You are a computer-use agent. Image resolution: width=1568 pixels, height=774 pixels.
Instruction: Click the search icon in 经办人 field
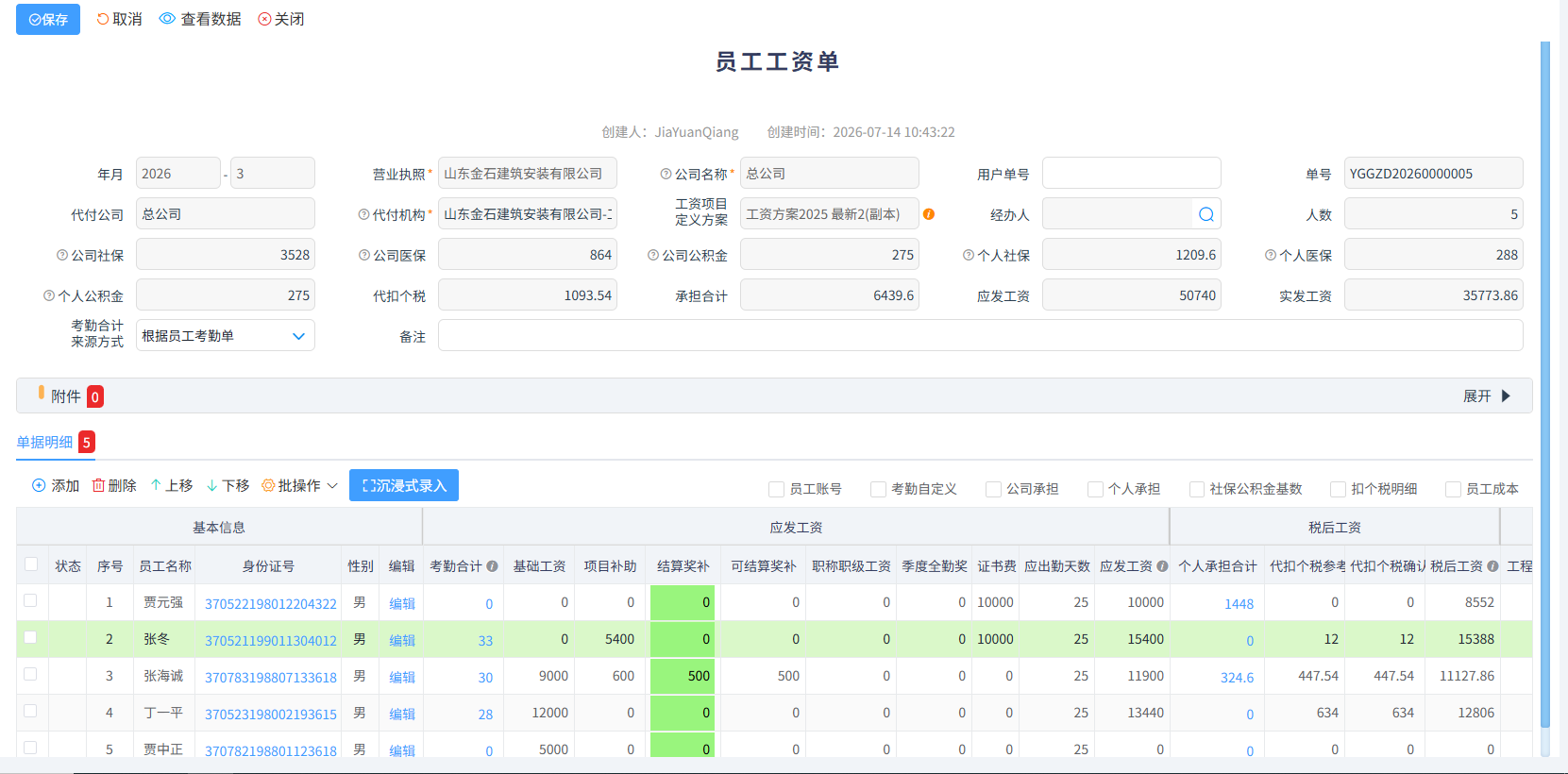(1206, 214)
